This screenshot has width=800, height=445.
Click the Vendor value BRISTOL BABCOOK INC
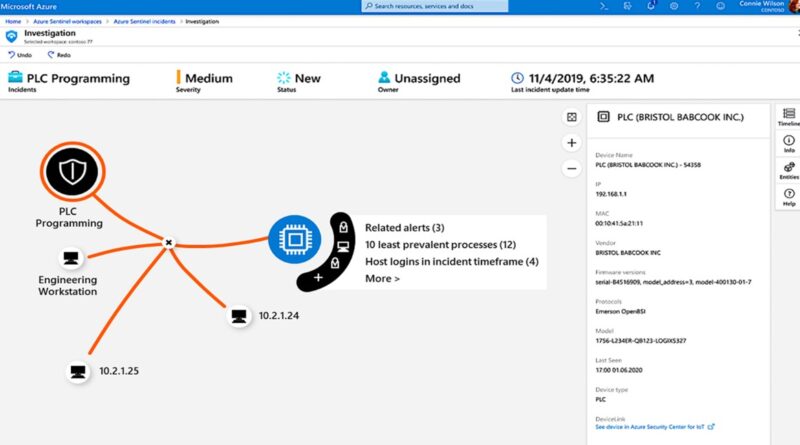coord(628,253)
